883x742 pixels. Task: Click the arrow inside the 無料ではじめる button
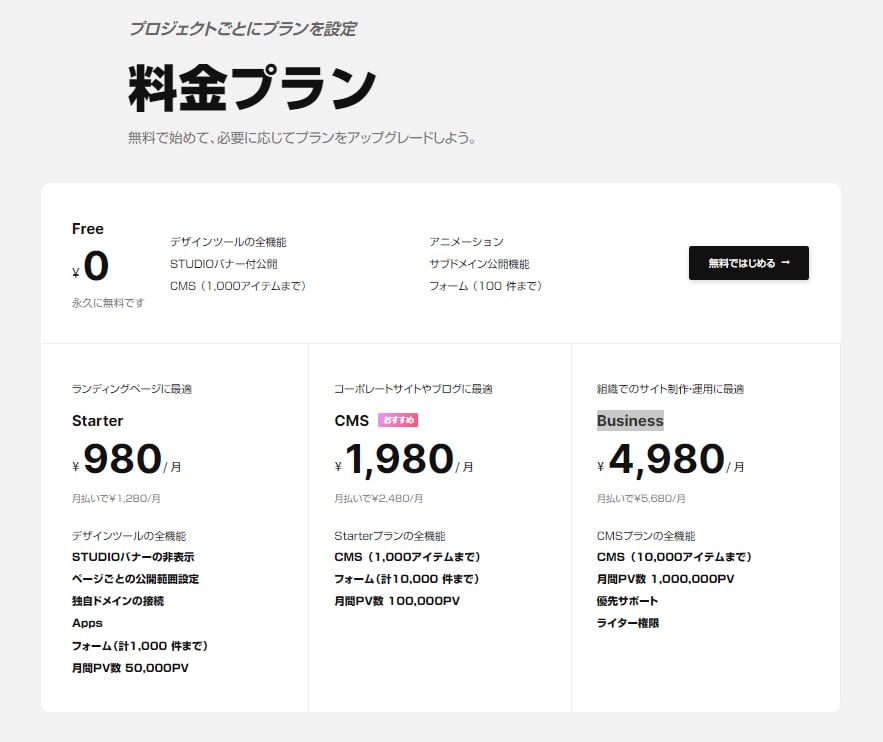click(x=786, y=263)
